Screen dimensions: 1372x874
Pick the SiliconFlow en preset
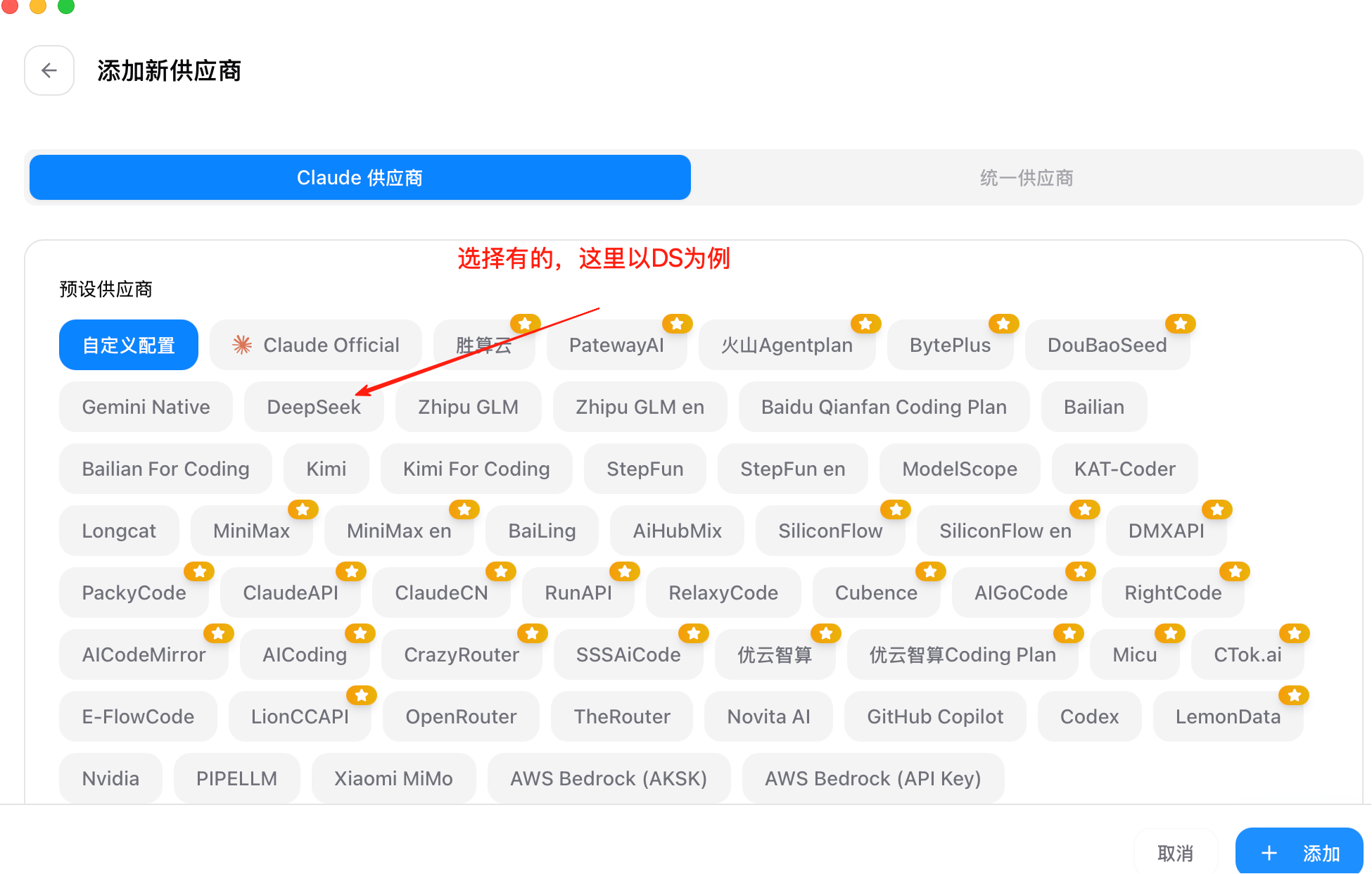(x=1005, y=531)
